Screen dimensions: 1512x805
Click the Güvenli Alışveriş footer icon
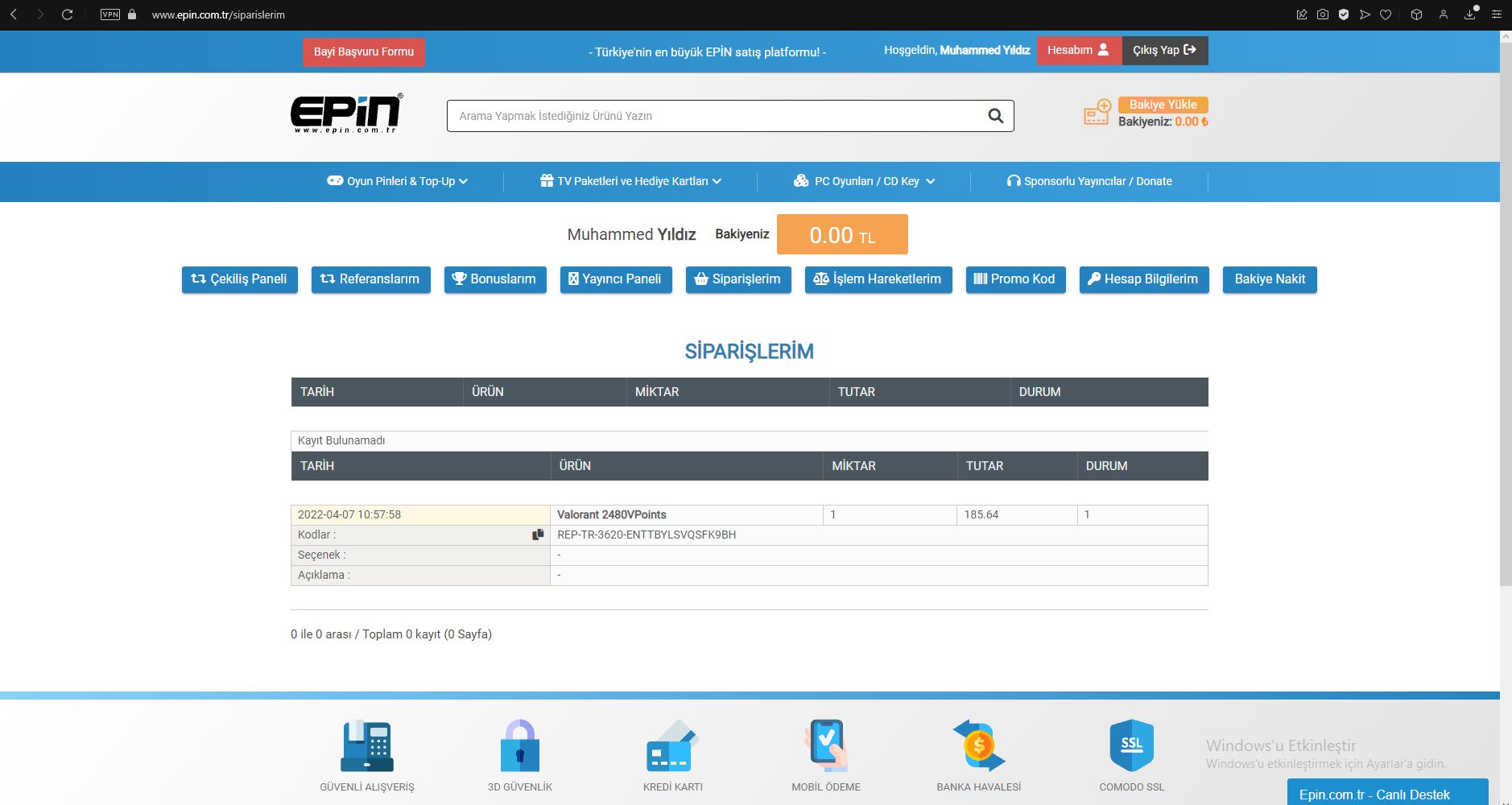coord(367,746)
